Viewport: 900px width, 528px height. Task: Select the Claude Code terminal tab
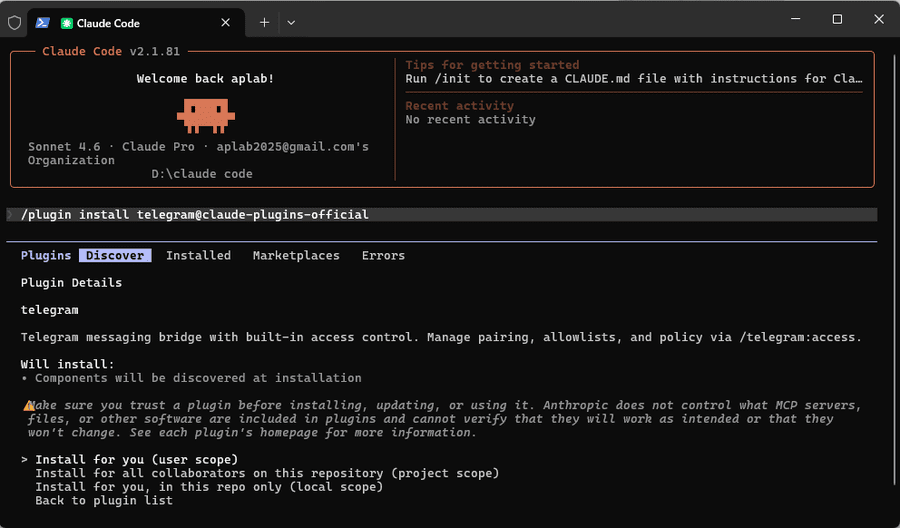click(135, 23)
